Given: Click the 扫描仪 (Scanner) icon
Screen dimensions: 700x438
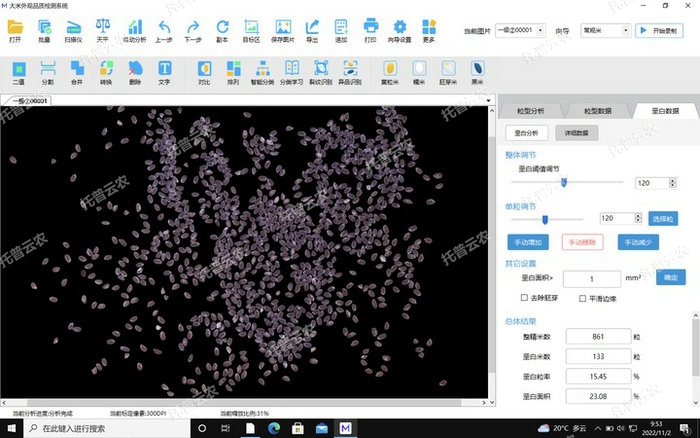Looking at the screenshot, I should [x=73, y=26].
